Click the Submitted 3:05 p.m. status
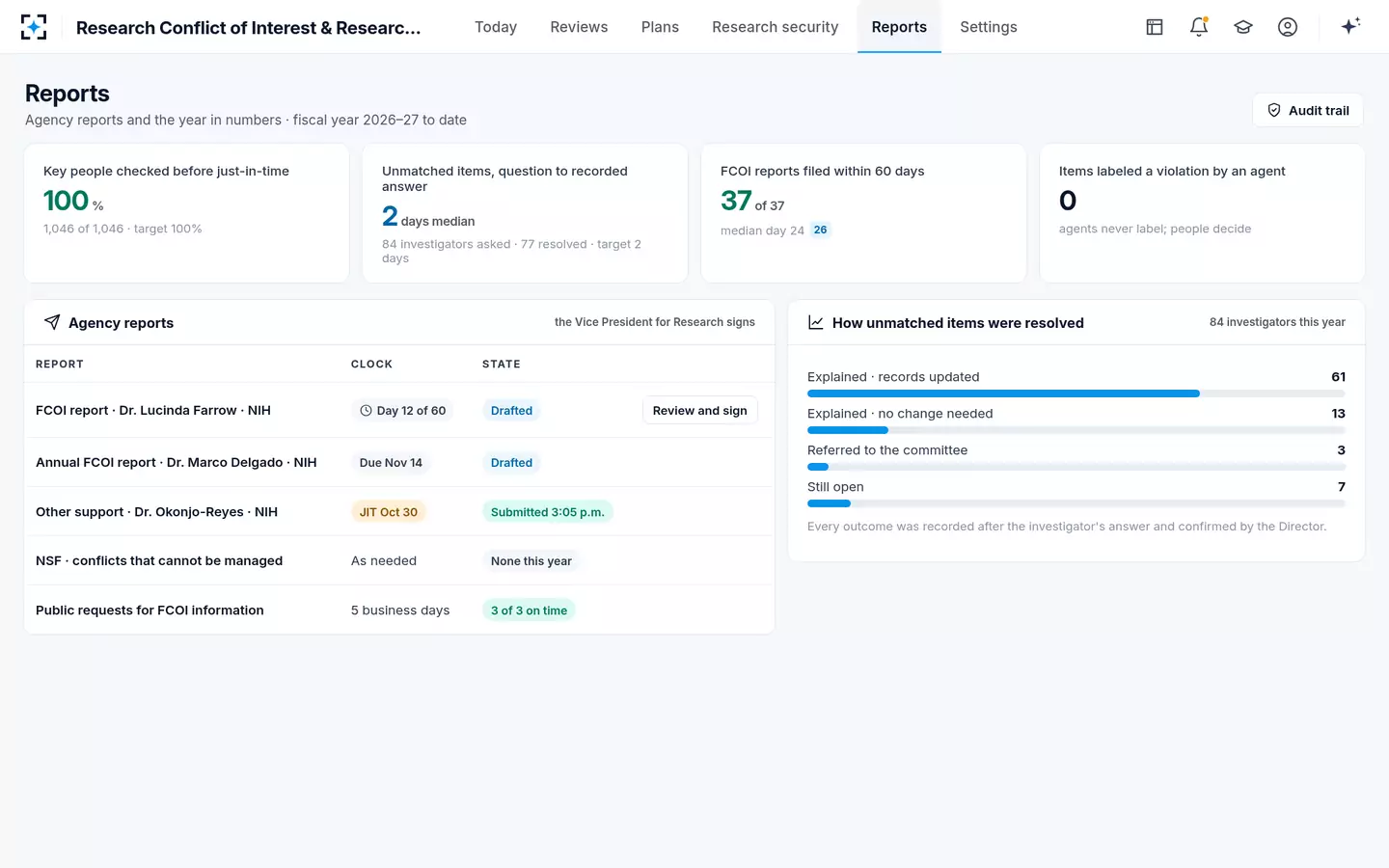Screen dimensions: 1389x868 (548, 512)
